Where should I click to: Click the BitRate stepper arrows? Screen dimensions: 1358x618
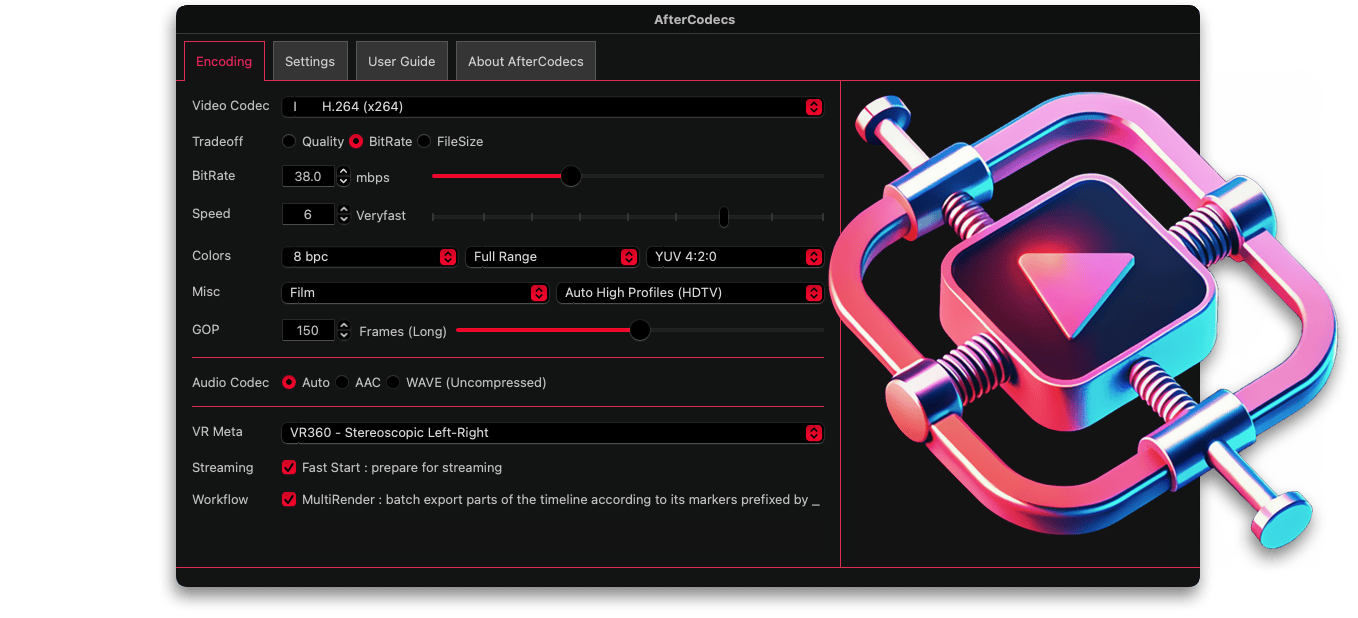tap(344, 177)
